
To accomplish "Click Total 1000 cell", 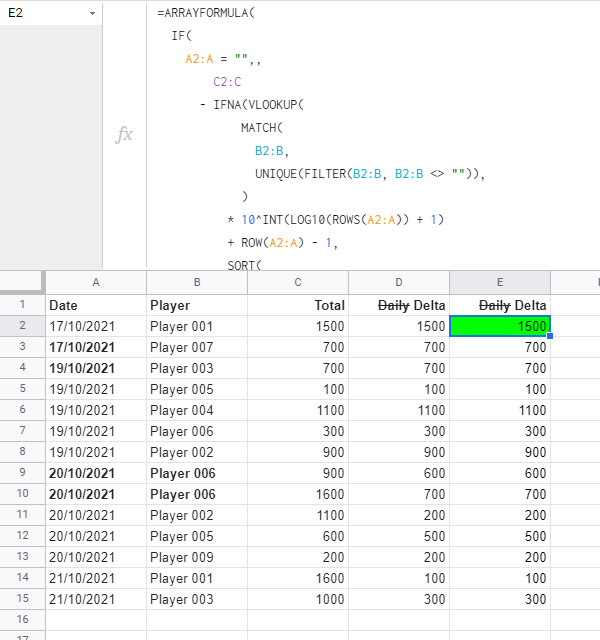I will [x=298, y=600].
